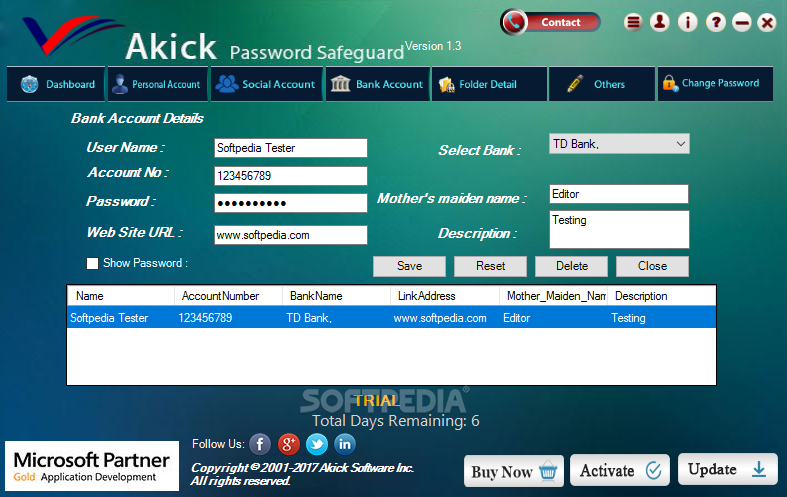The image size is (787, 497).
Task: Switch to the Personal Account tab label
Action: pos(166,84)
